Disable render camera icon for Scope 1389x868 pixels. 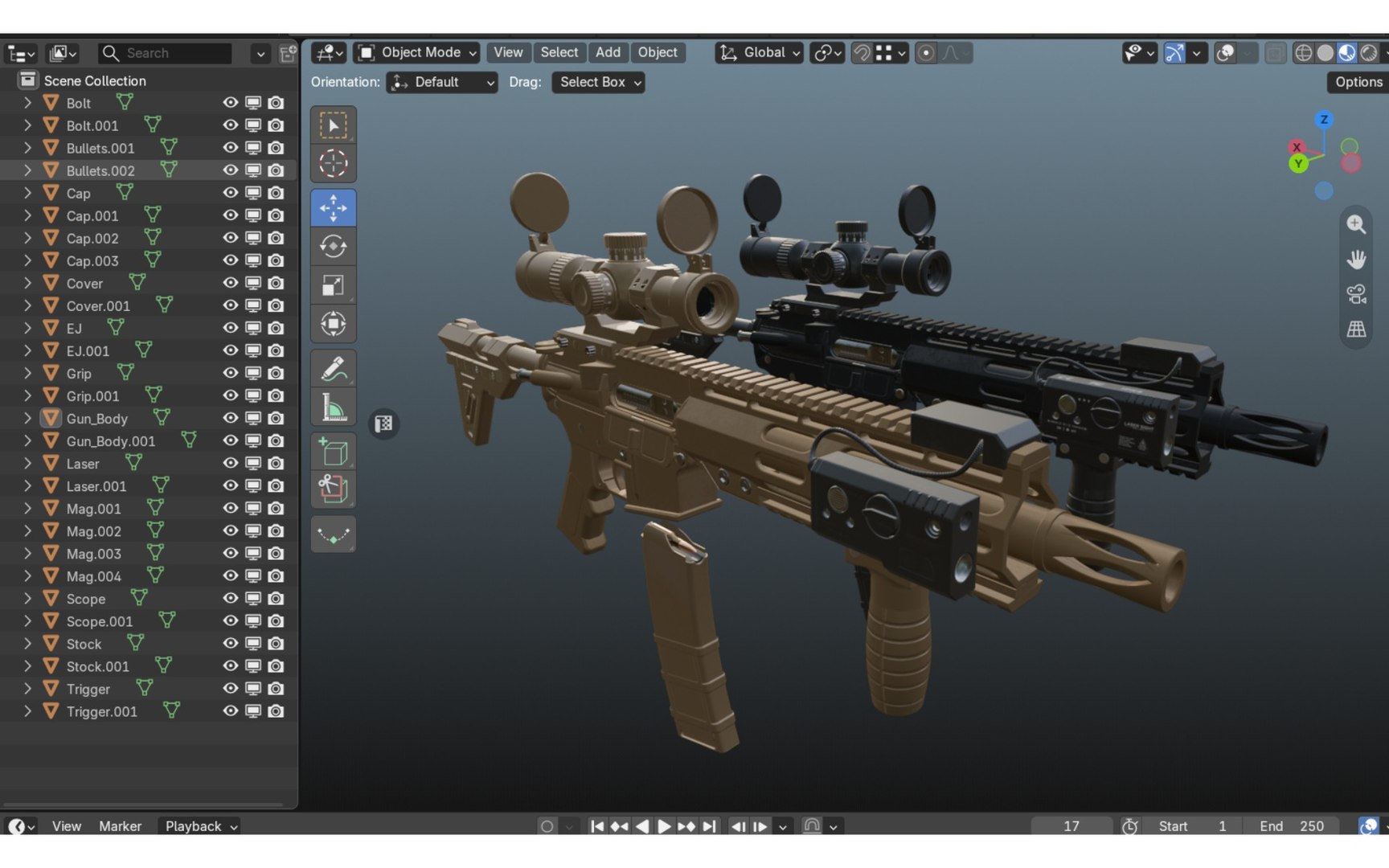[x=276, y=599]
